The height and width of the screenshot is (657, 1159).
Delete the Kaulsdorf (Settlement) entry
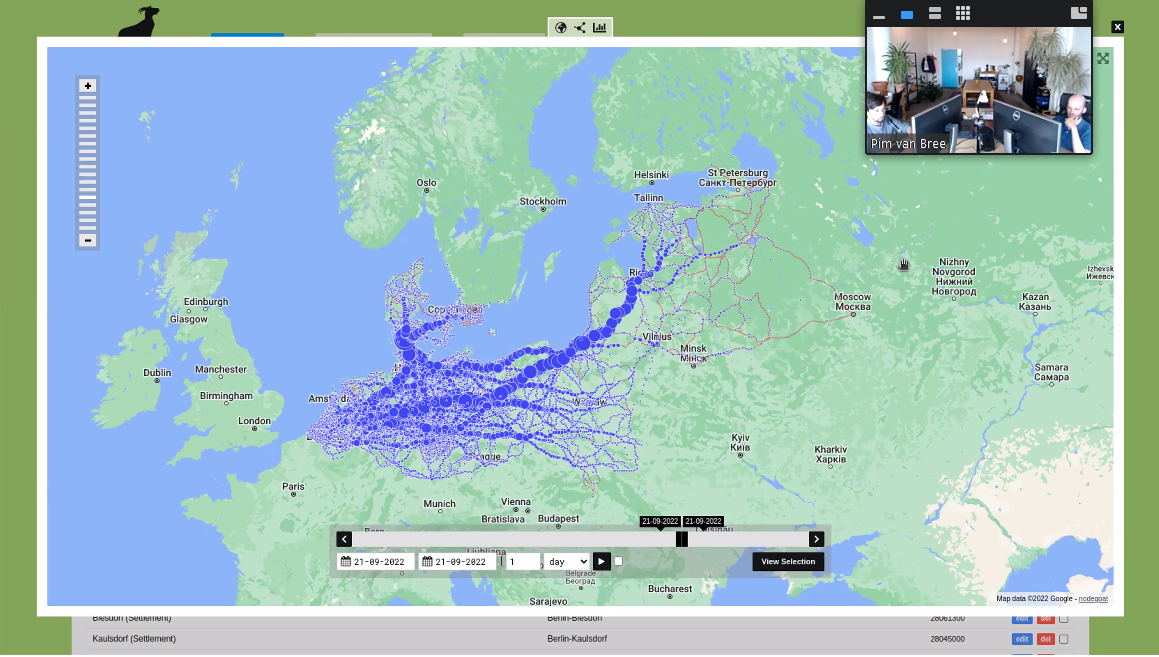click(1045, 639)
